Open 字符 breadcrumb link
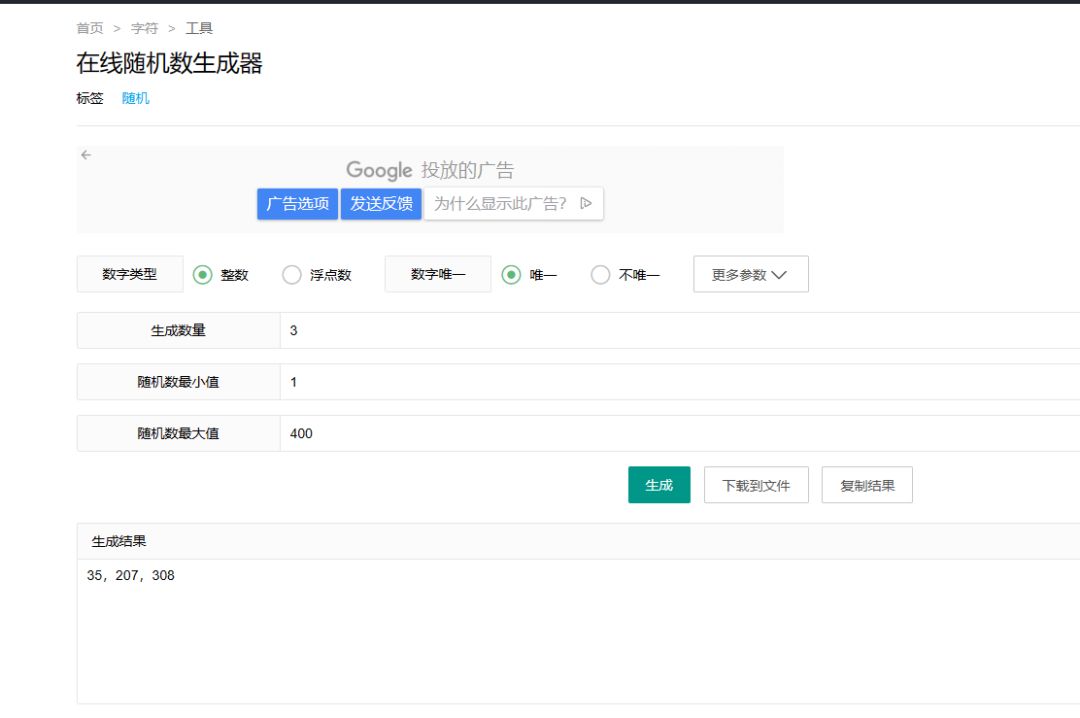This screenshot has height=718, width=1080. [x=145, y=28]
